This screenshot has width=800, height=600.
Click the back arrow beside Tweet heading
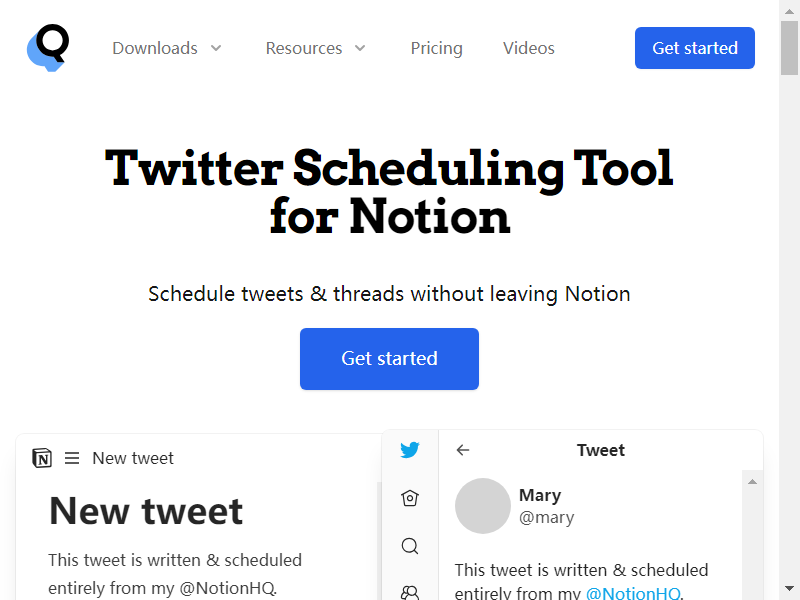coord(463,450)
